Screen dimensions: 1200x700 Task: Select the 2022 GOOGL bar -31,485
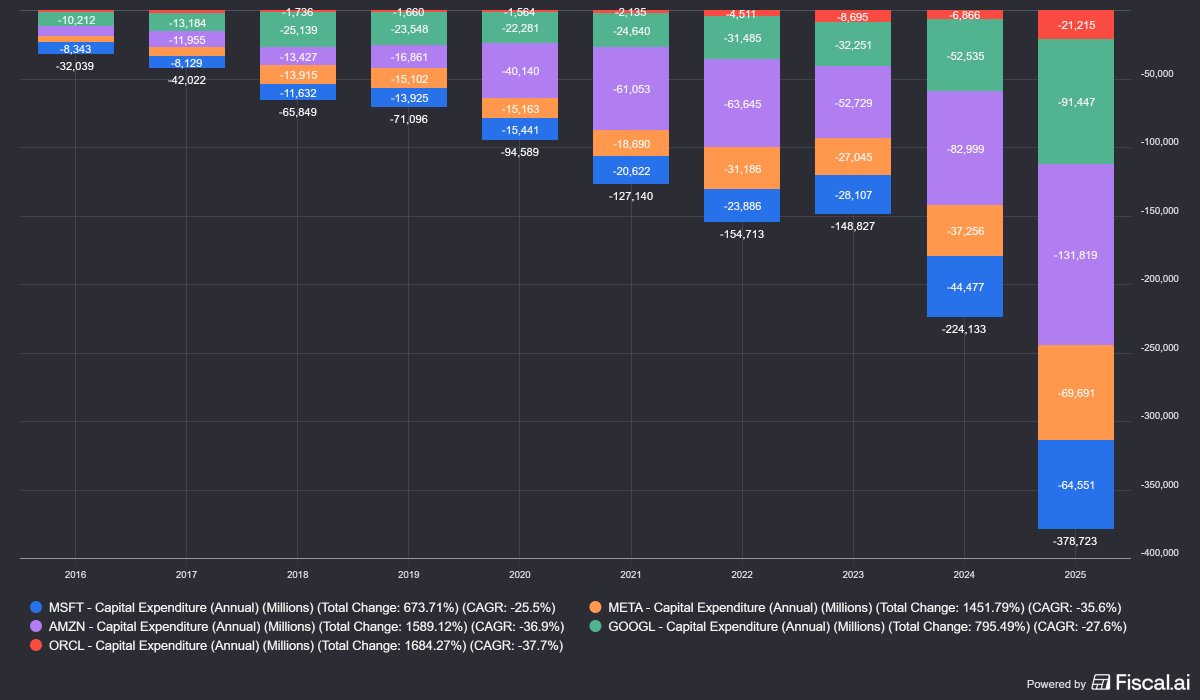(742, 38)
